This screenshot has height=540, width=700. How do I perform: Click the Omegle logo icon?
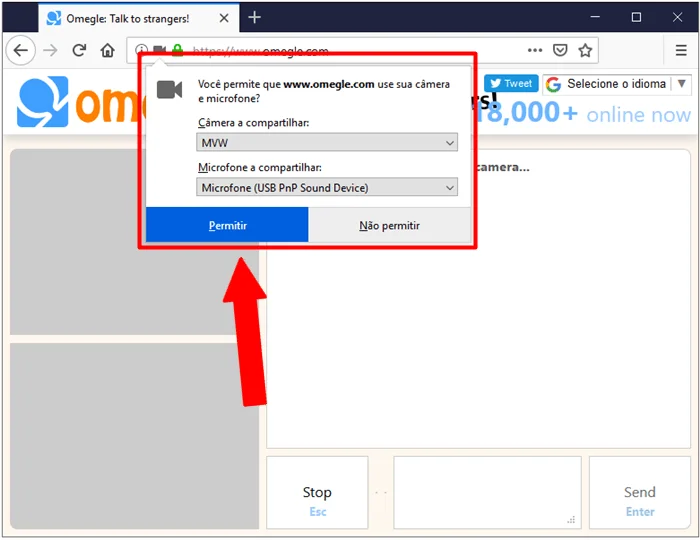pyautogui.click(x=43, y=102)
